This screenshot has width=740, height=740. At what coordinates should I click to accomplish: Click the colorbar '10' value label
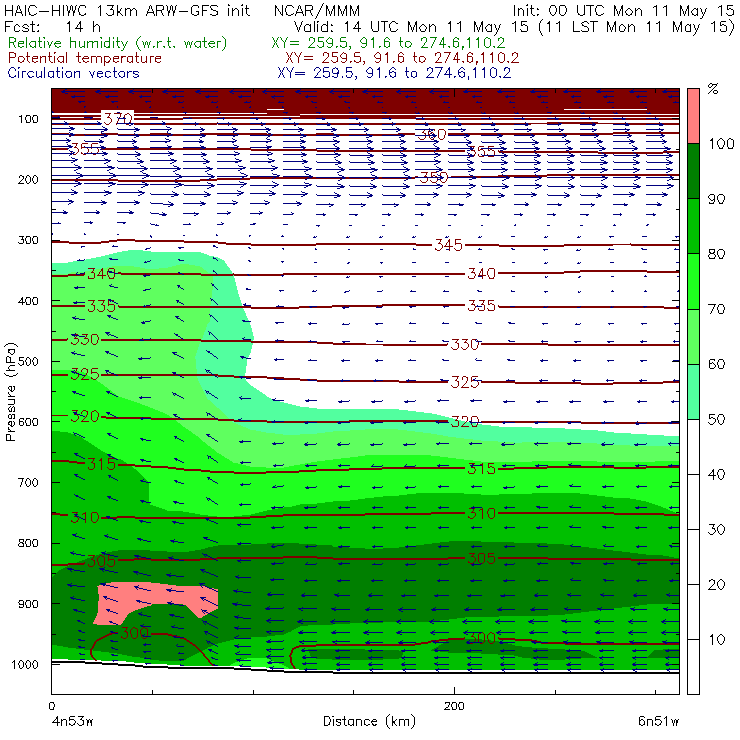tap(716, 639)
